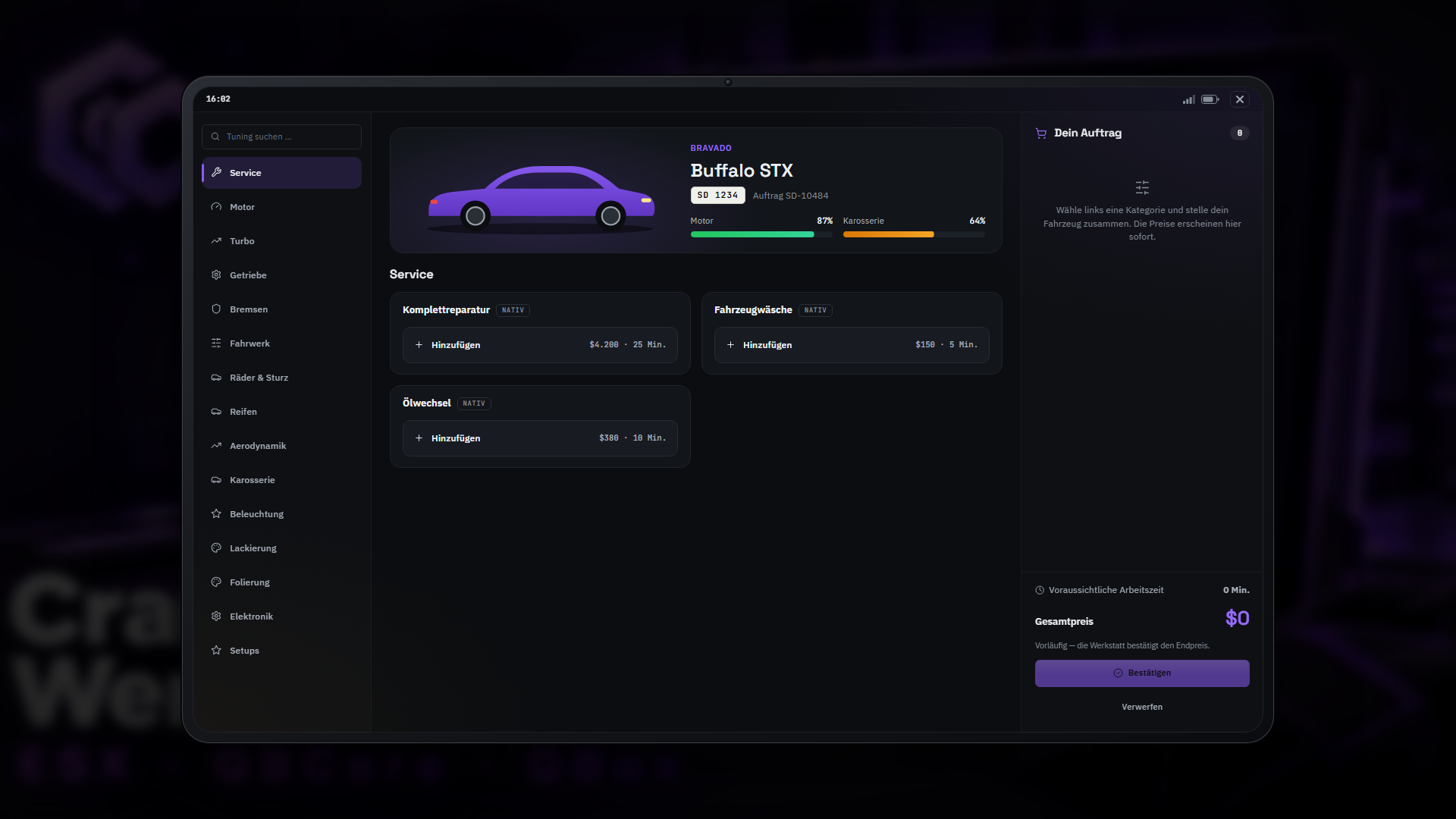The image size is (1456, 819).
Task: Click the order item count badge
Action: tap(1240, 133)
